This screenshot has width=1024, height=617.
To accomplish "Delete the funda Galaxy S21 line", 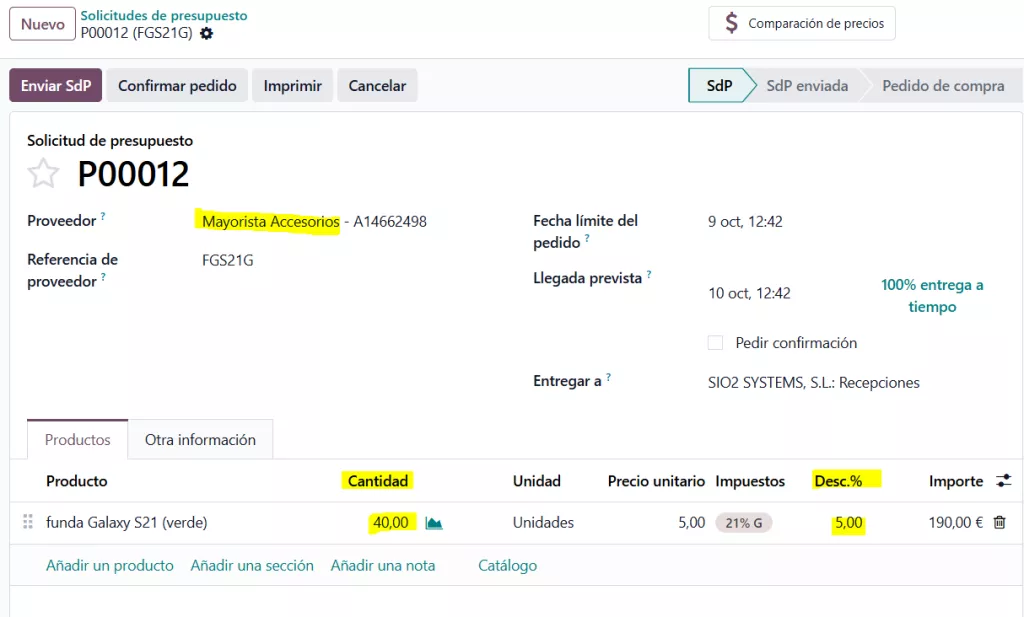I will (x=999, y=522).
